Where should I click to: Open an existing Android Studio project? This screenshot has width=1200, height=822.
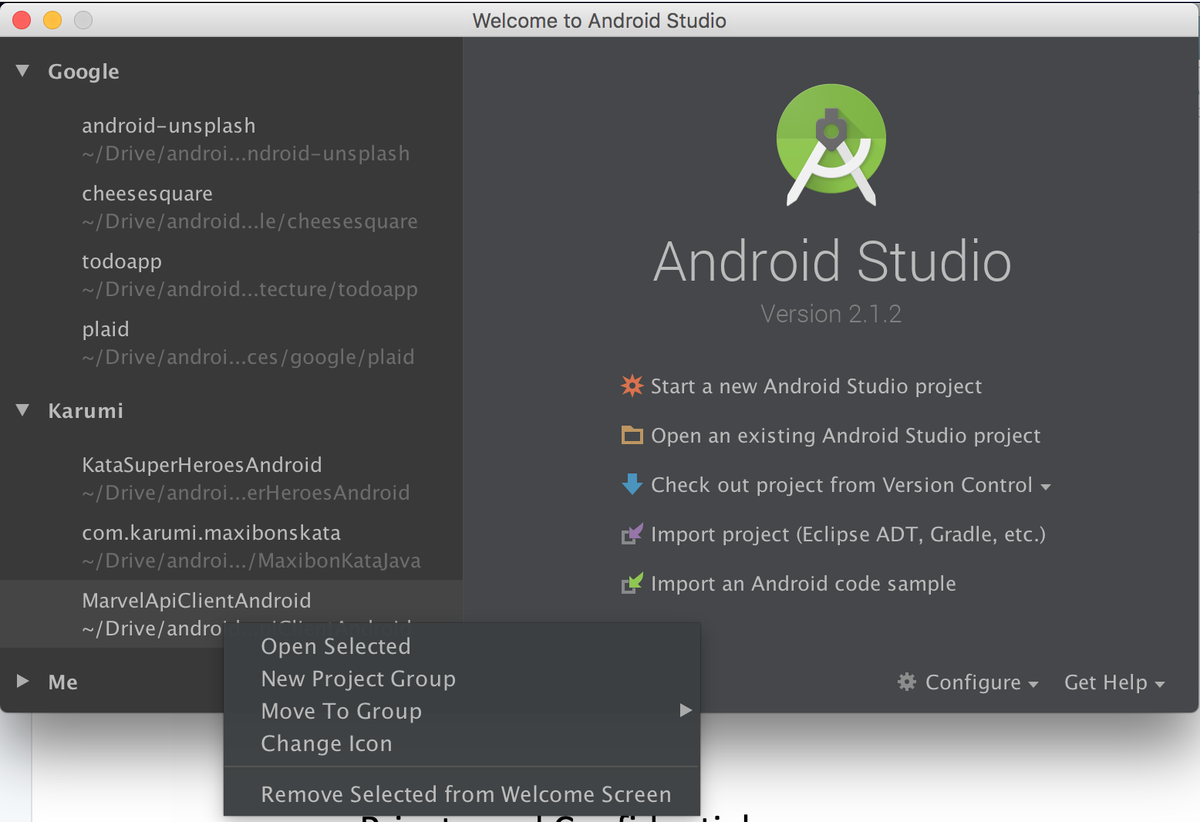tap(846, 436)
